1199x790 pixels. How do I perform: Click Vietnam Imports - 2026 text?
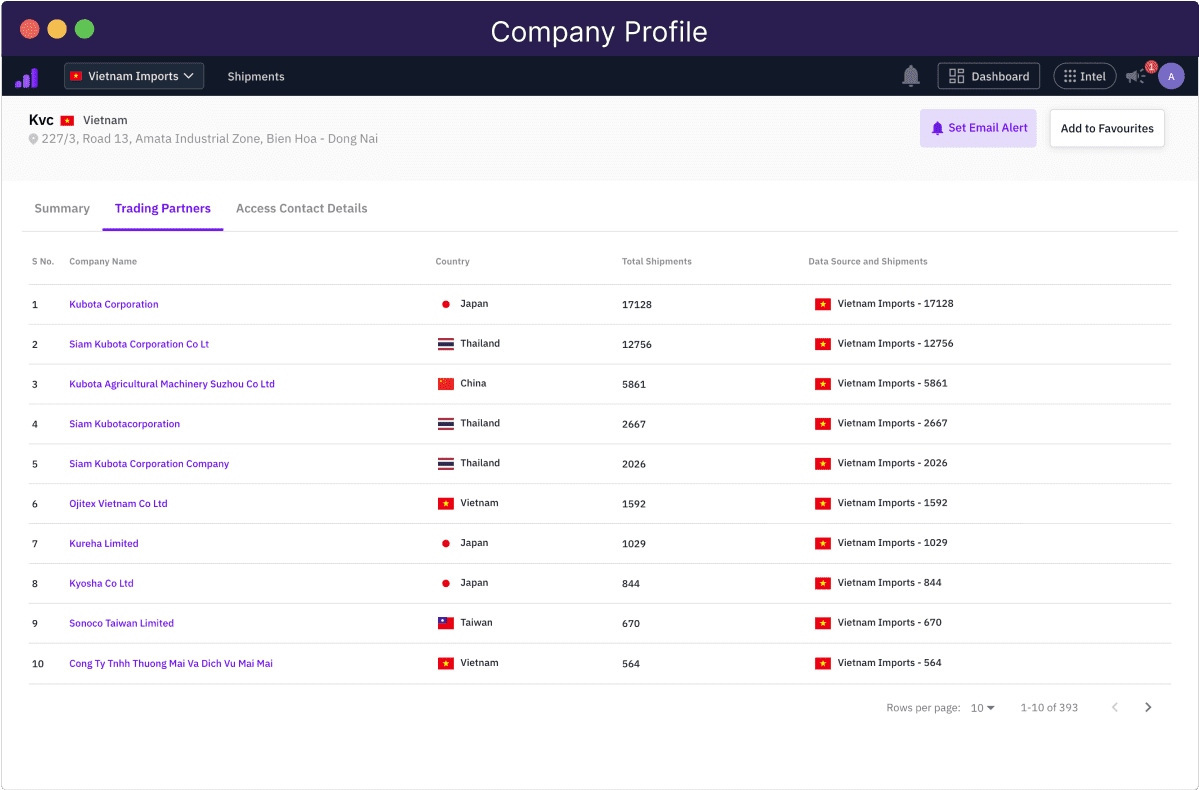point(892,463)
